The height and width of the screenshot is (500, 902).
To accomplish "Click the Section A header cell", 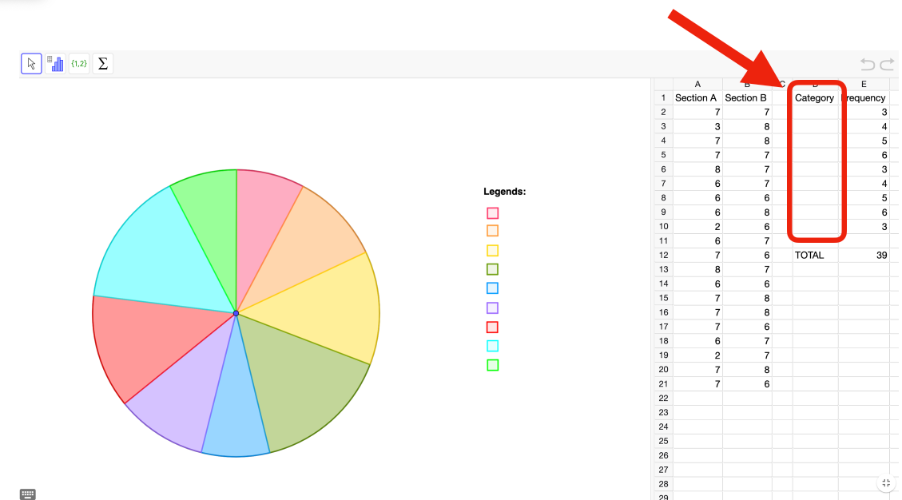I will tap(696, 98).
